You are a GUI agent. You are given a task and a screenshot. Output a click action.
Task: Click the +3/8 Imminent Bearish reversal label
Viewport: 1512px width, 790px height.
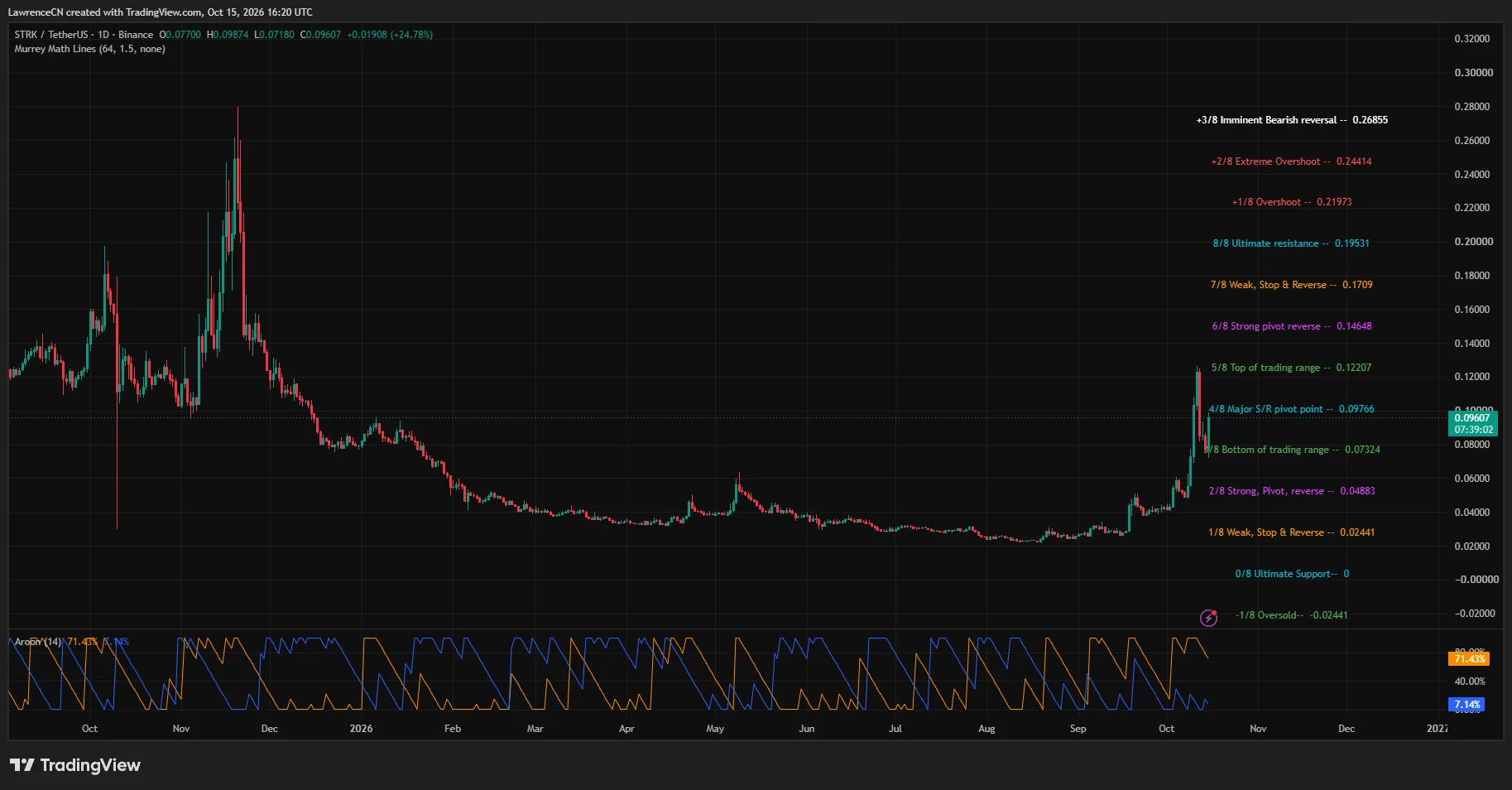pyautogui.click(x=1292, y=120)
